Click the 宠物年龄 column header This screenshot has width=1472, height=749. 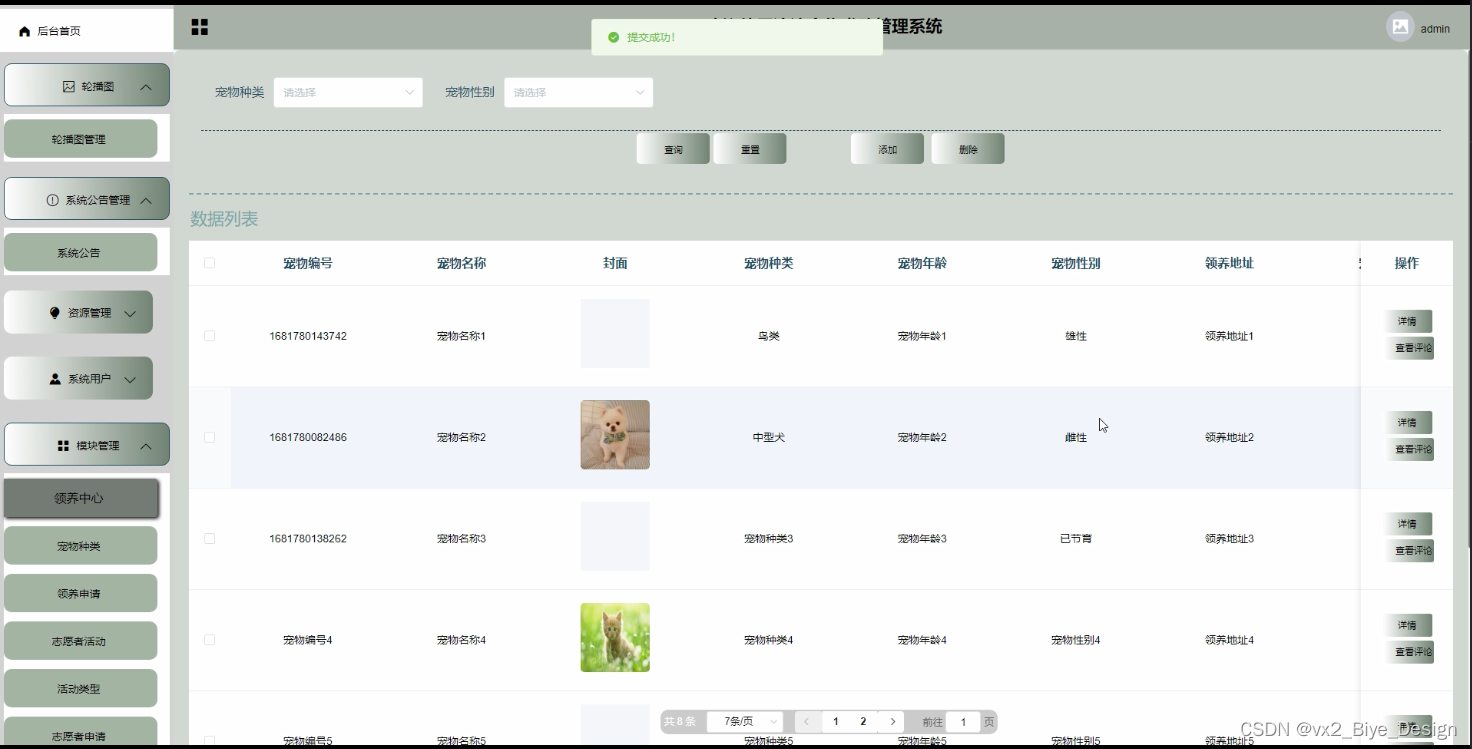point(922,263)
